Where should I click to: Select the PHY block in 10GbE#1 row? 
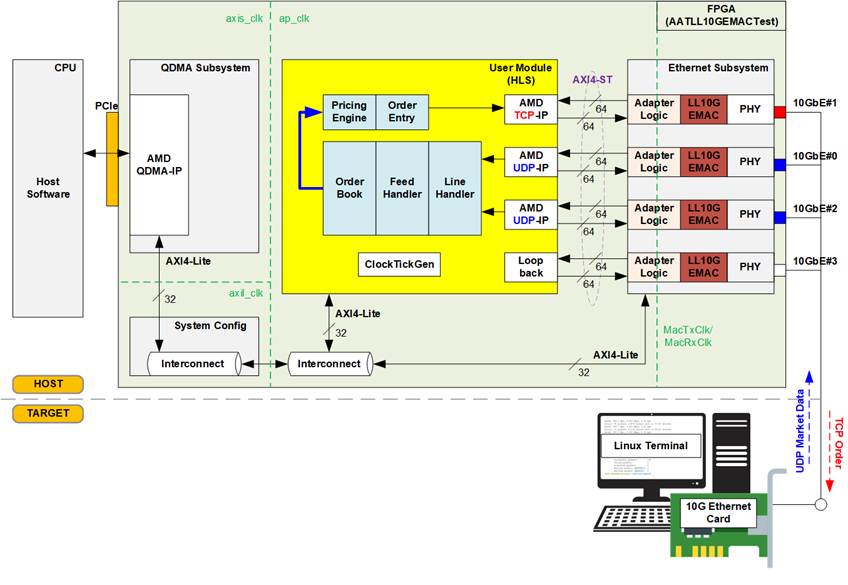click(x=751, y=109)
